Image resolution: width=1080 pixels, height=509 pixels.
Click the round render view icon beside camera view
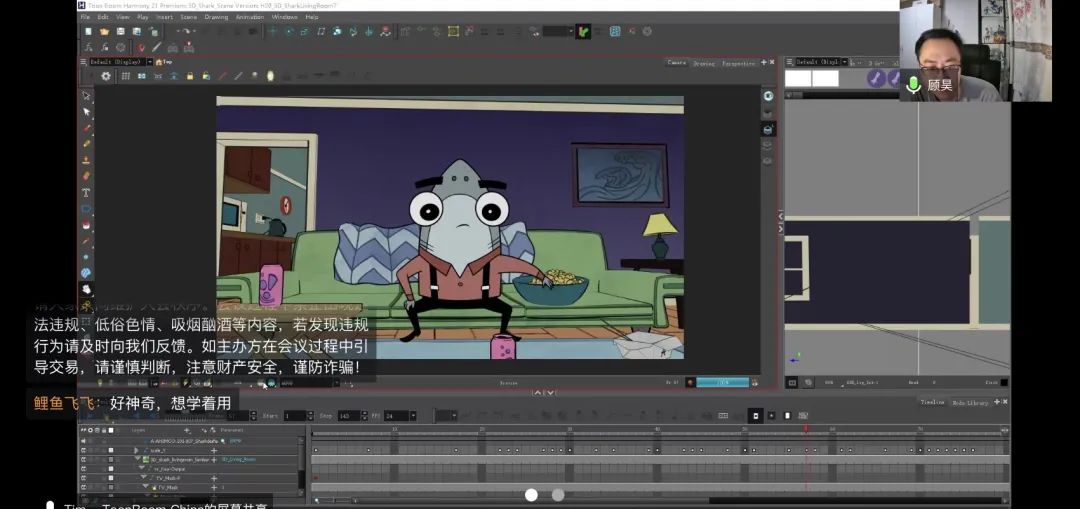pyautogui.click(x=769, y=96)
